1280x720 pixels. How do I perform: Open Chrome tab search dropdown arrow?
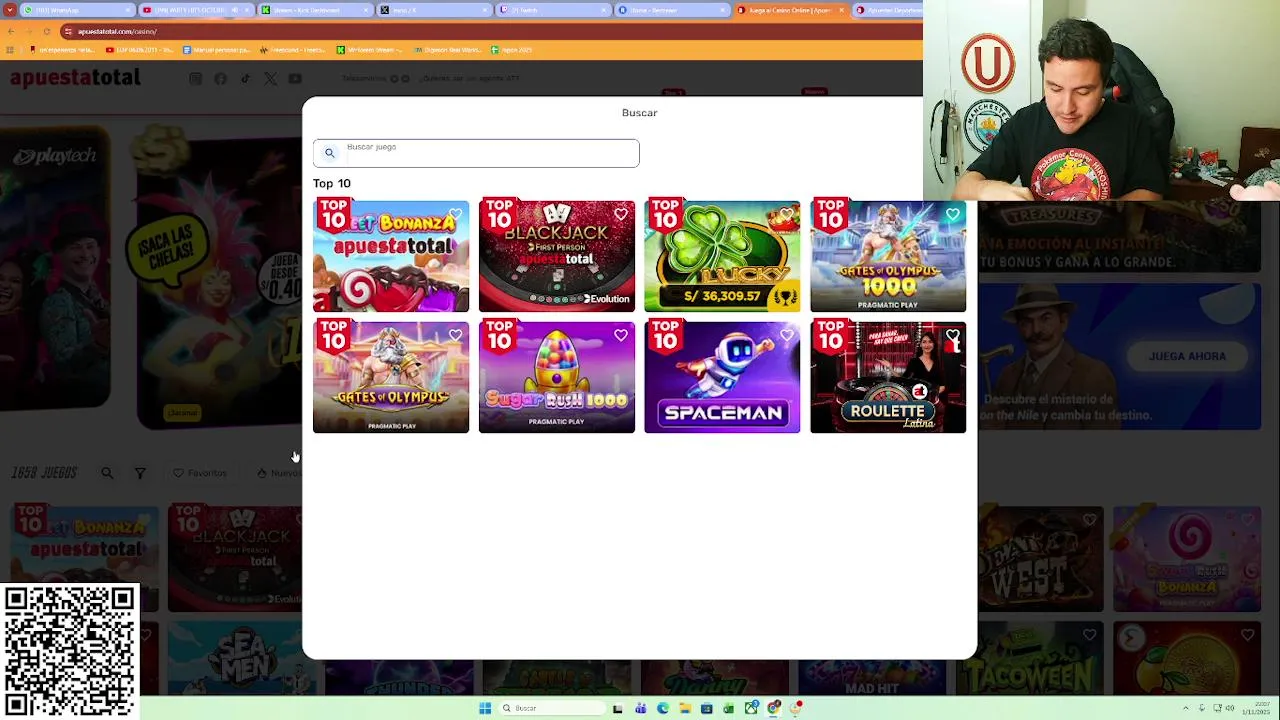[9, 10]
